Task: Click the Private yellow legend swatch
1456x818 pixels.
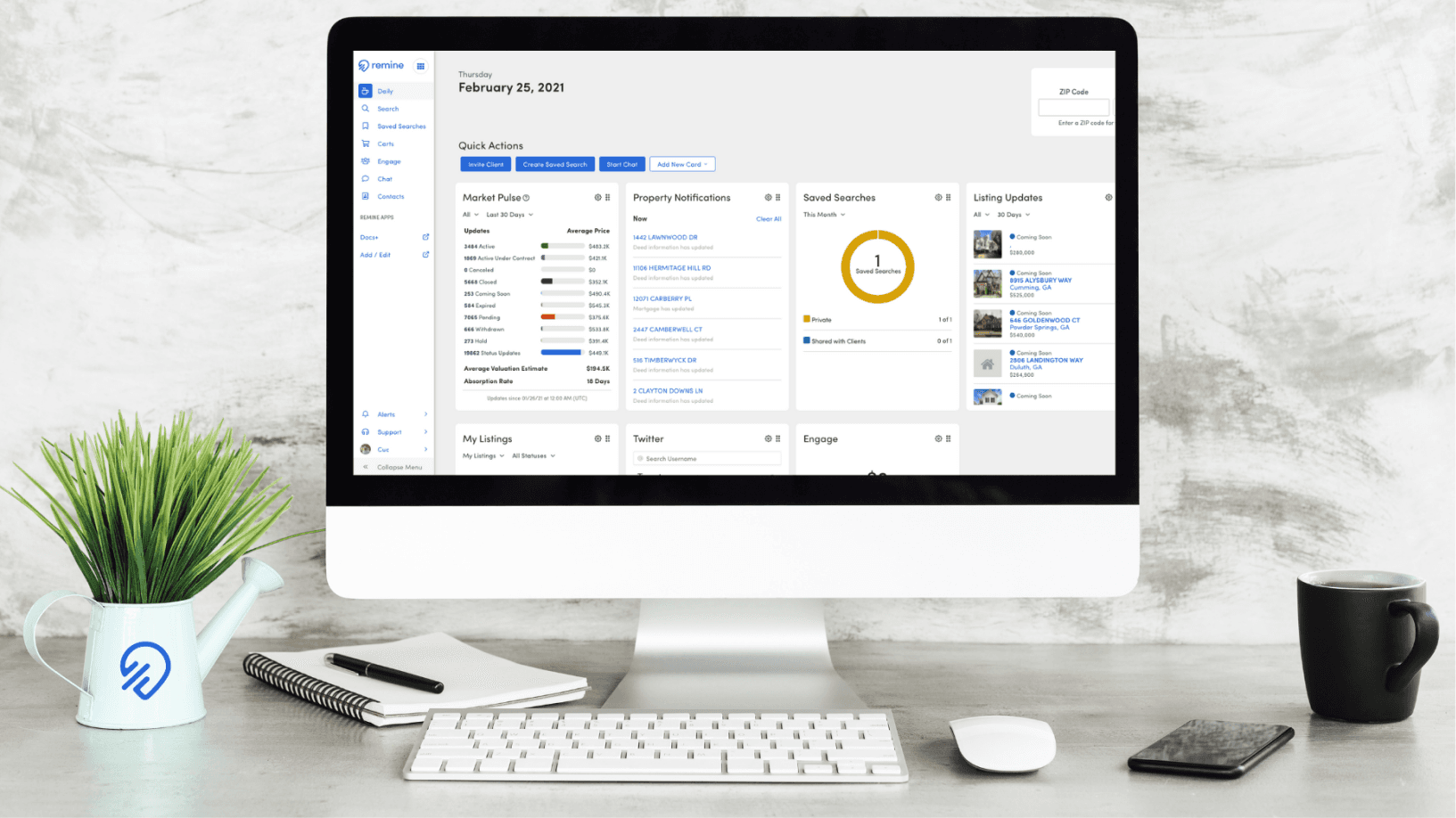Action: (x=807, y=319)
